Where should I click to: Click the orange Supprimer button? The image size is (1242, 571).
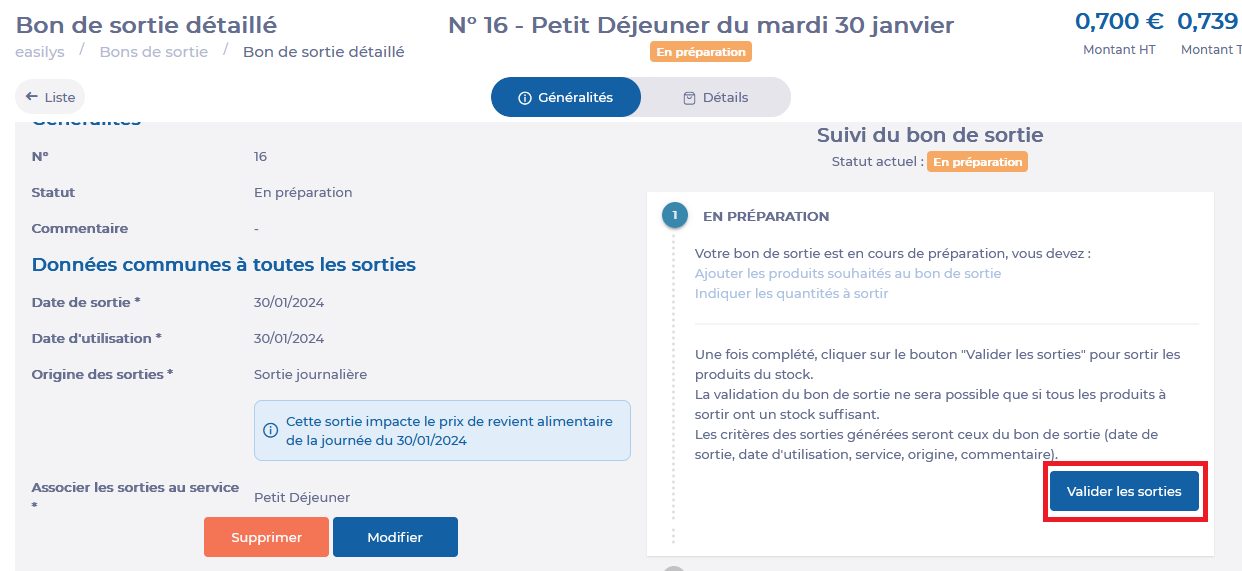coord(266,537)
